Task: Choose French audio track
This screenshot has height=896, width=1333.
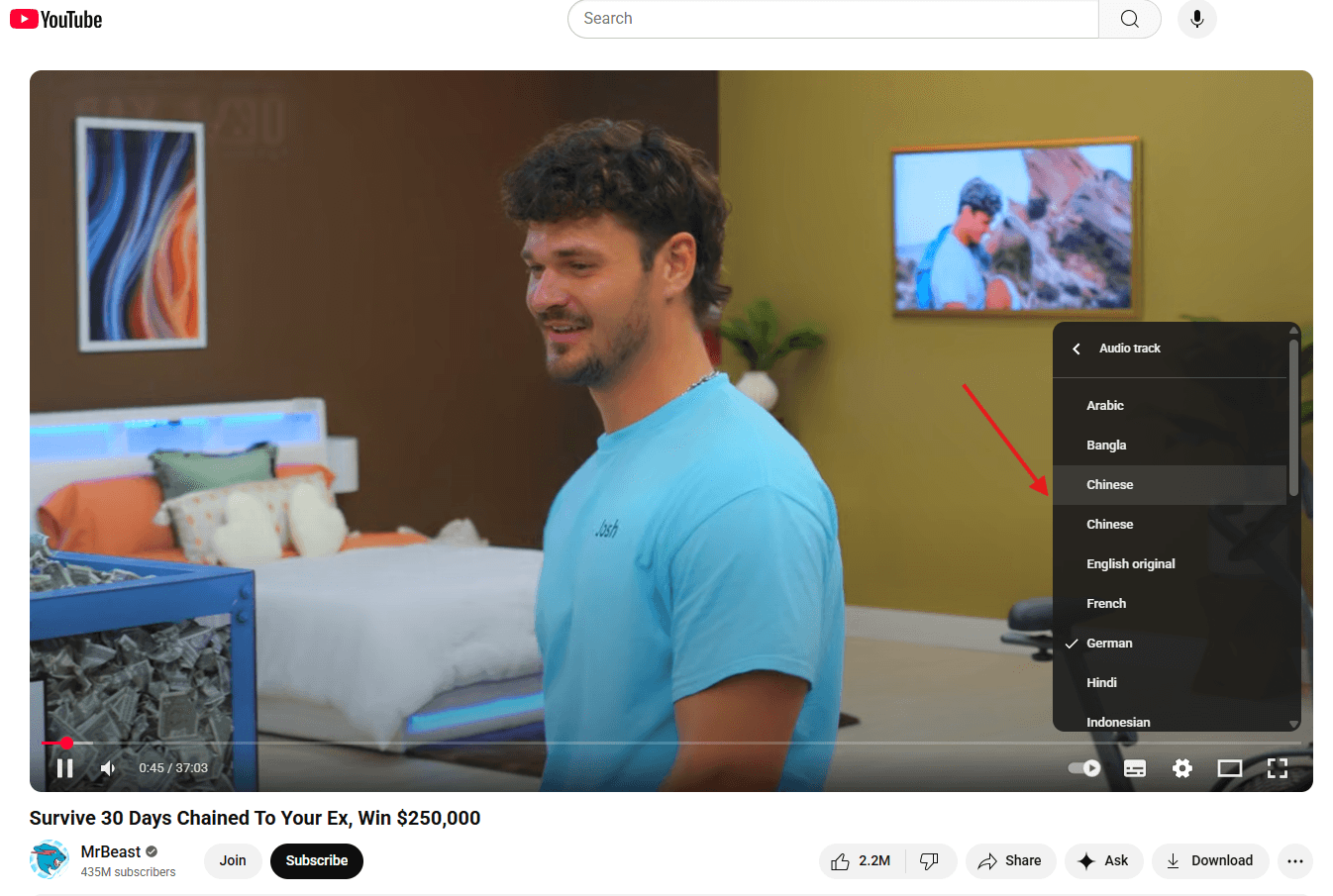Action: coord(1106,604)
